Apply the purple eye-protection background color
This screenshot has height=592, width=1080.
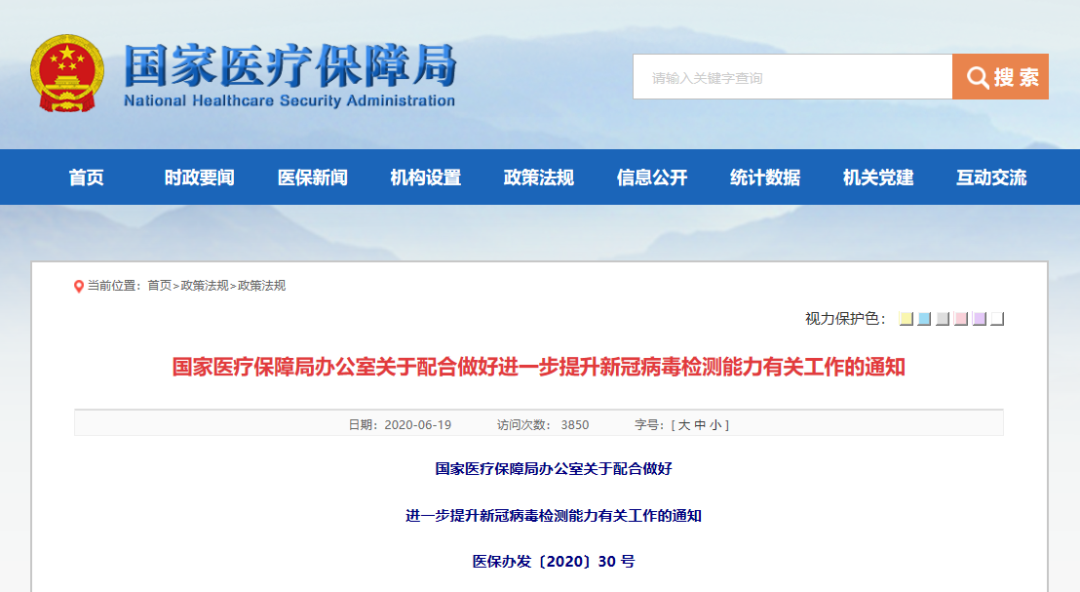click(979, 319)
